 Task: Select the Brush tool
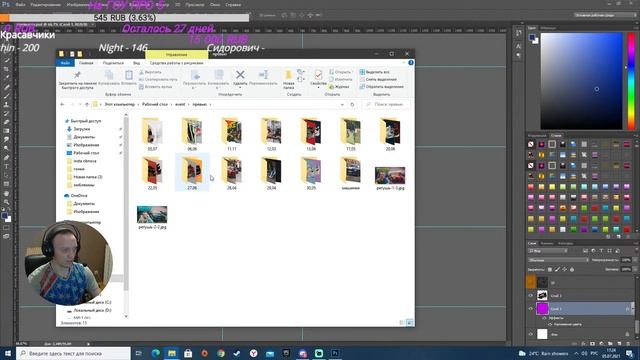click(x=7, y=96)
